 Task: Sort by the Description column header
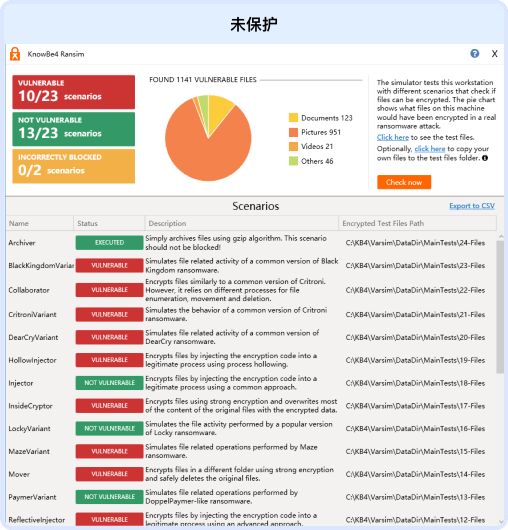[x=242, y=223]
